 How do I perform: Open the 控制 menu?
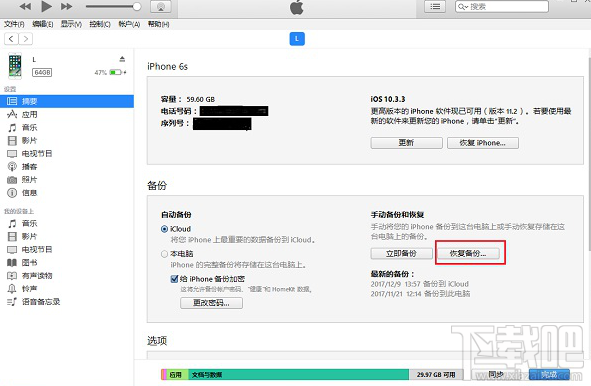point(100,24)
